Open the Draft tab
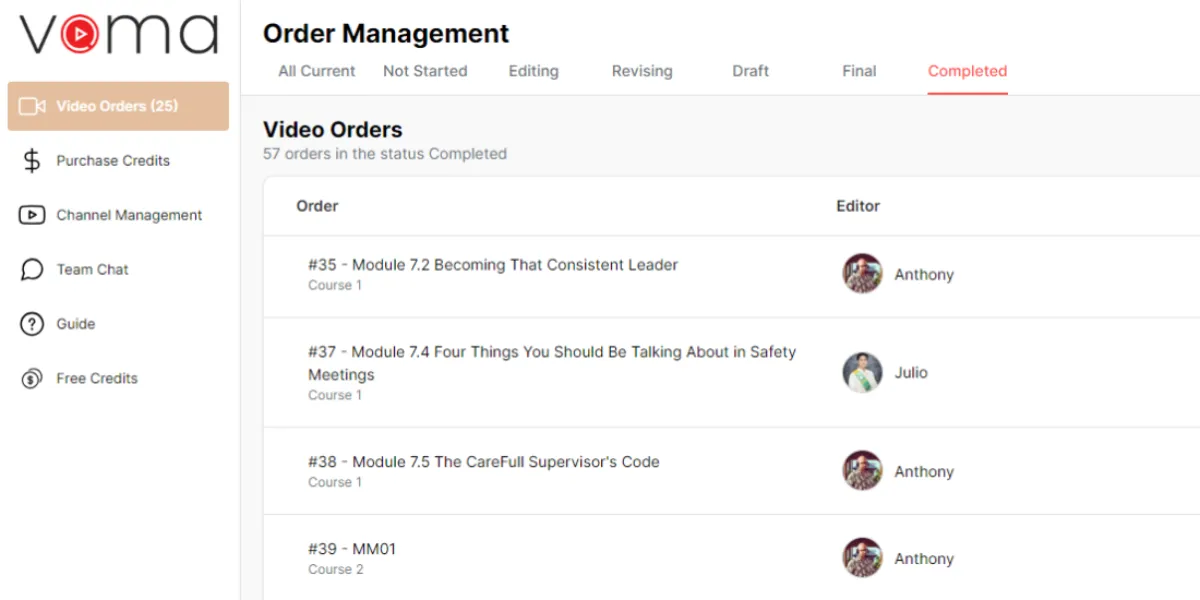The width and height of the screenshot is (1200, 600). point(750,71)
